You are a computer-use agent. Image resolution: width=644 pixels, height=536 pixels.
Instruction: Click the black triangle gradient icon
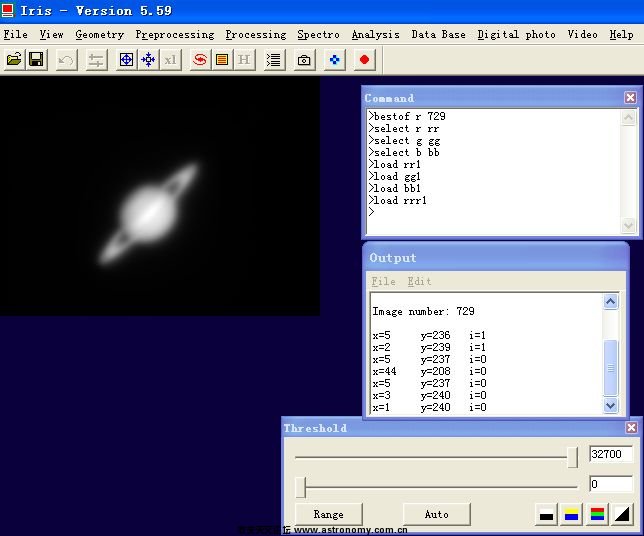tap(623, 514)
